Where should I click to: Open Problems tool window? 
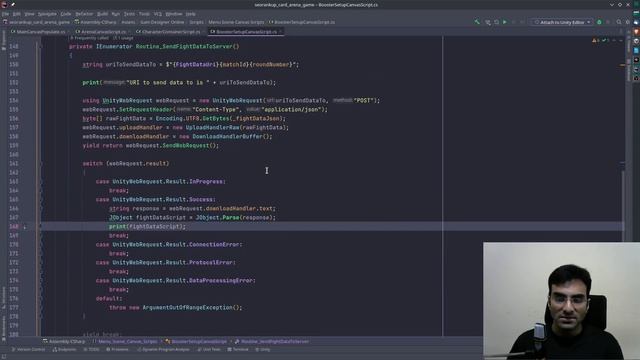[x=118, y=350]
